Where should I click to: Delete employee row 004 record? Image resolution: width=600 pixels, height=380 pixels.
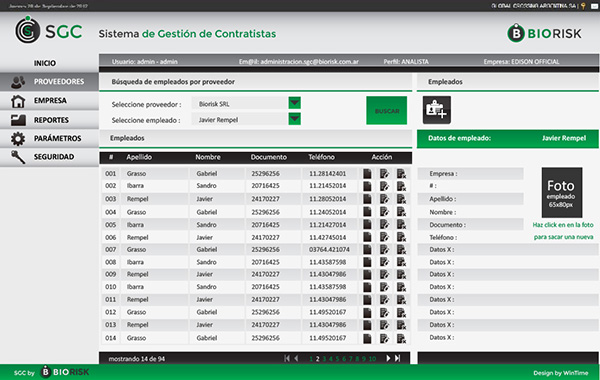click(x=401, y=212)
